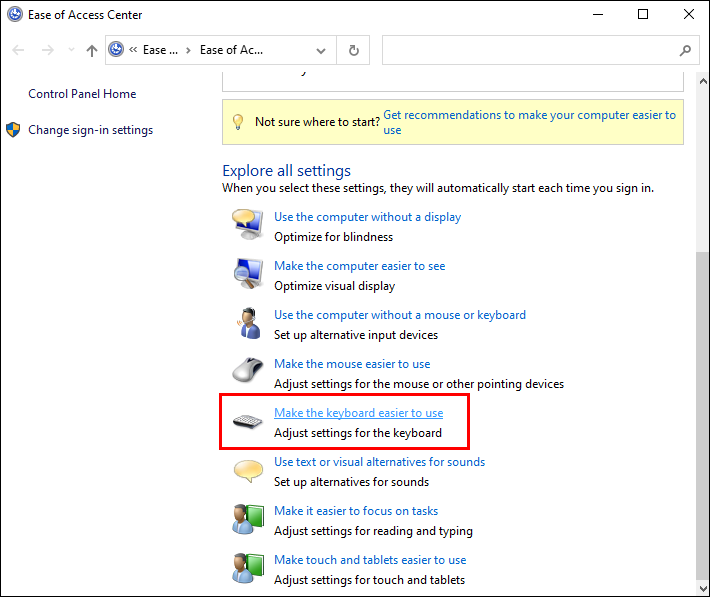
Task: Go up one level with the up arrow
Action: (92, 50)
